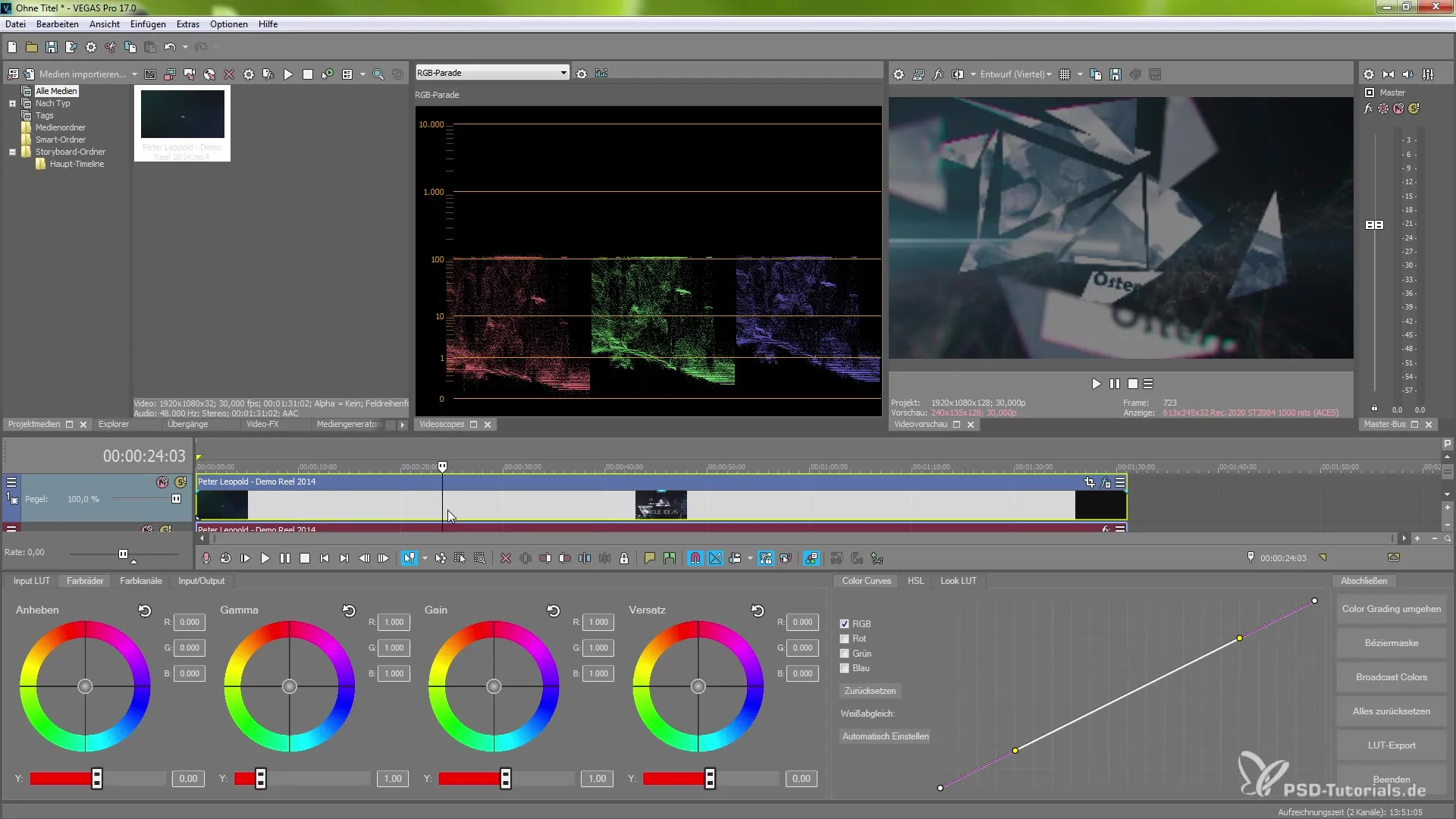
Task: Click the media FX icon in Projektmedien
Action: coord(268,74)
